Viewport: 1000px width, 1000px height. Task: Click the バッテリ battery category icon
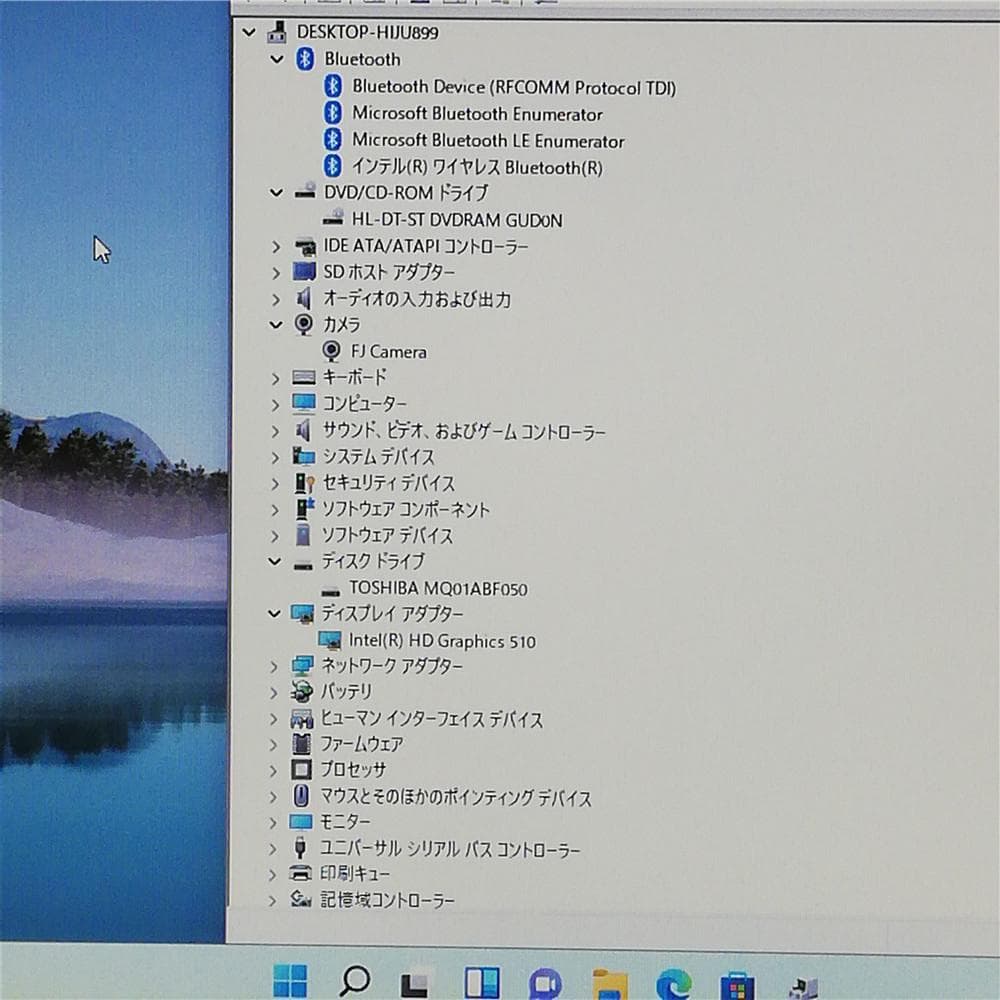[302, 691]
